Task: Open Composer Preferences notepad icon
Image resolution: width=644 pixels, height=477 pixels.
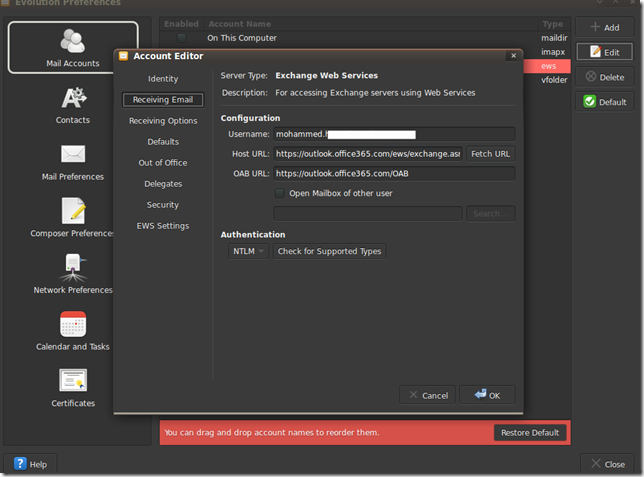Action: coord(73,210)
